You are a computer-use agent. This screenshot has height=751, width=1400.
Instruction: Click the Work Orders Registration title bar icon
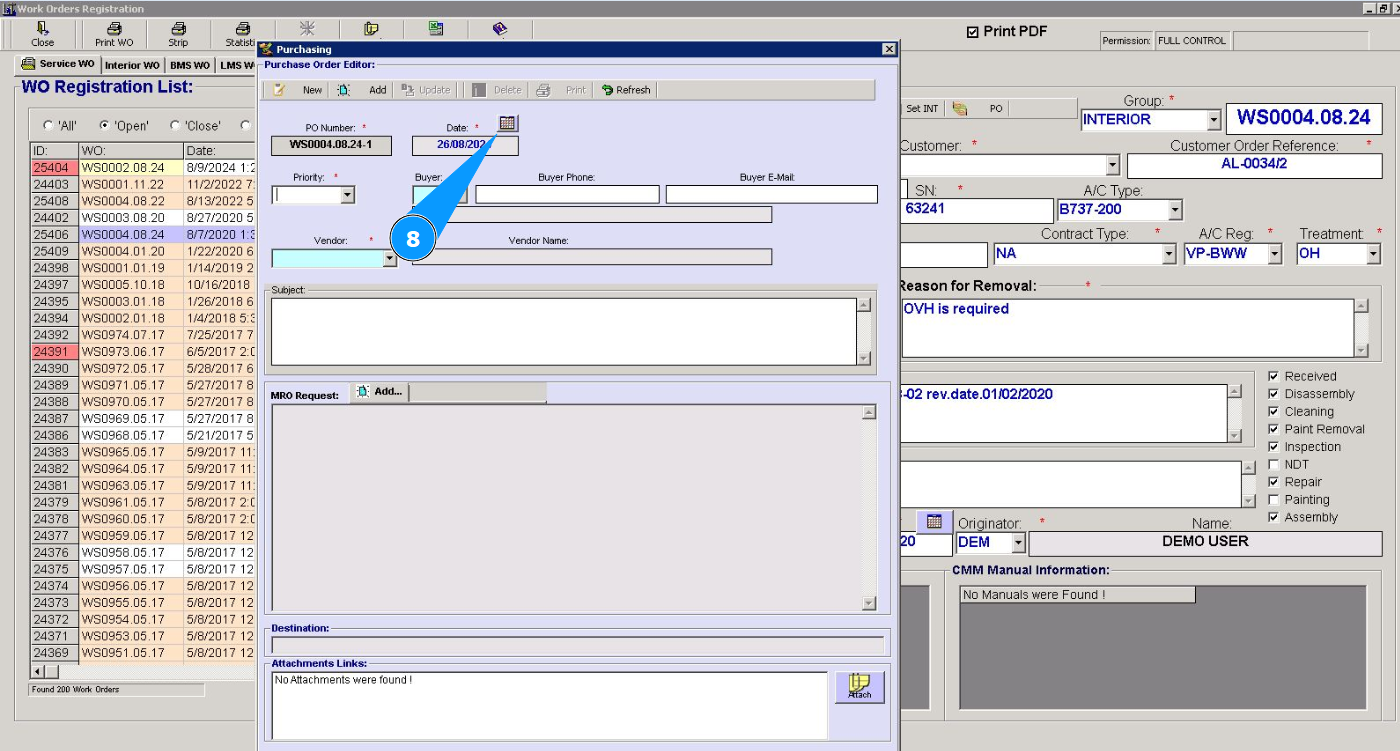(9, 9)
